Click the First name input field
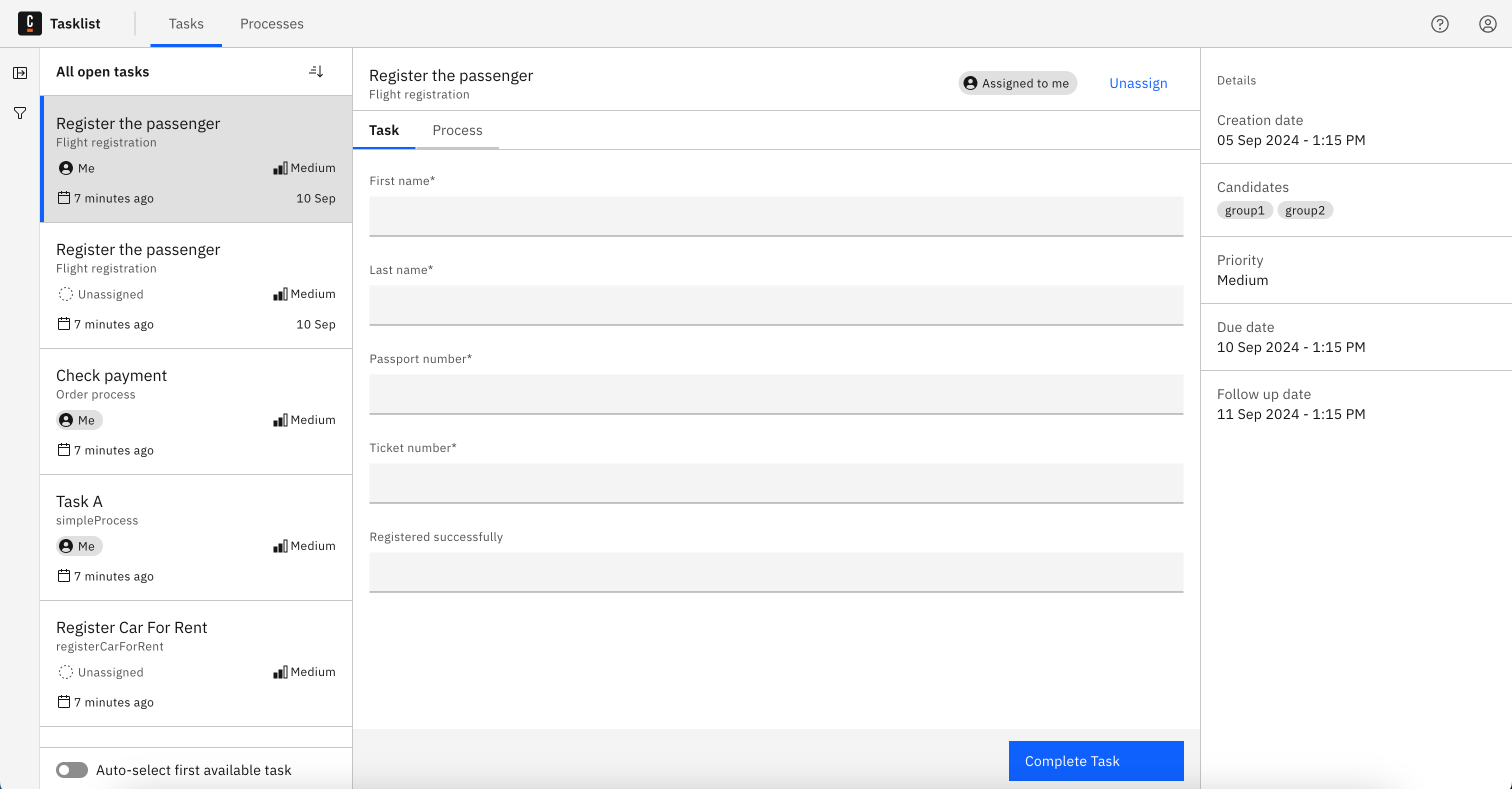This screenshot has height=789, width=1512. point(776,215)
